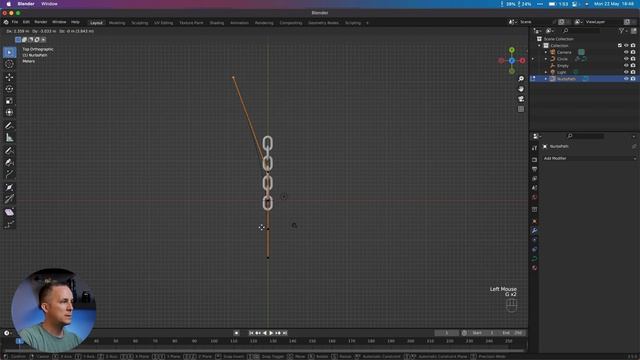Open Curve Data properties tab (green)

coord(535,259)
